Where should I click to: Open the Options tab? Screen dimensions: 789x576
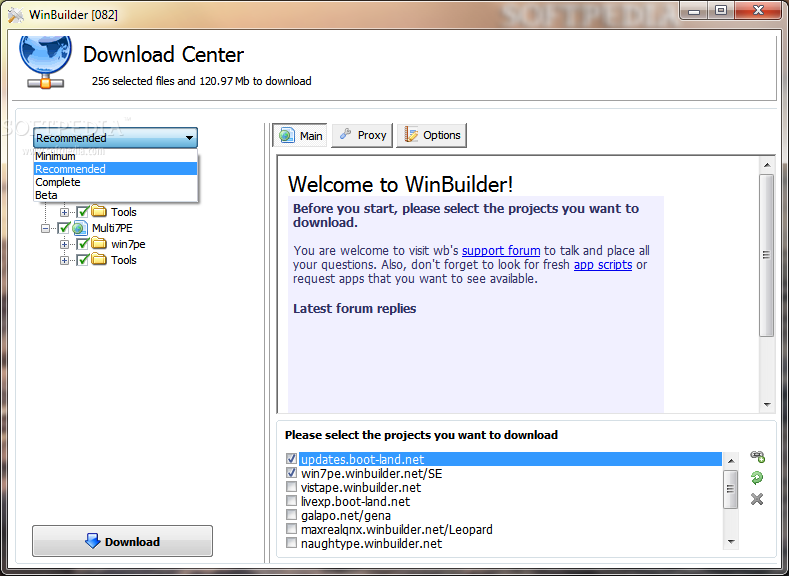pos(432,135)
